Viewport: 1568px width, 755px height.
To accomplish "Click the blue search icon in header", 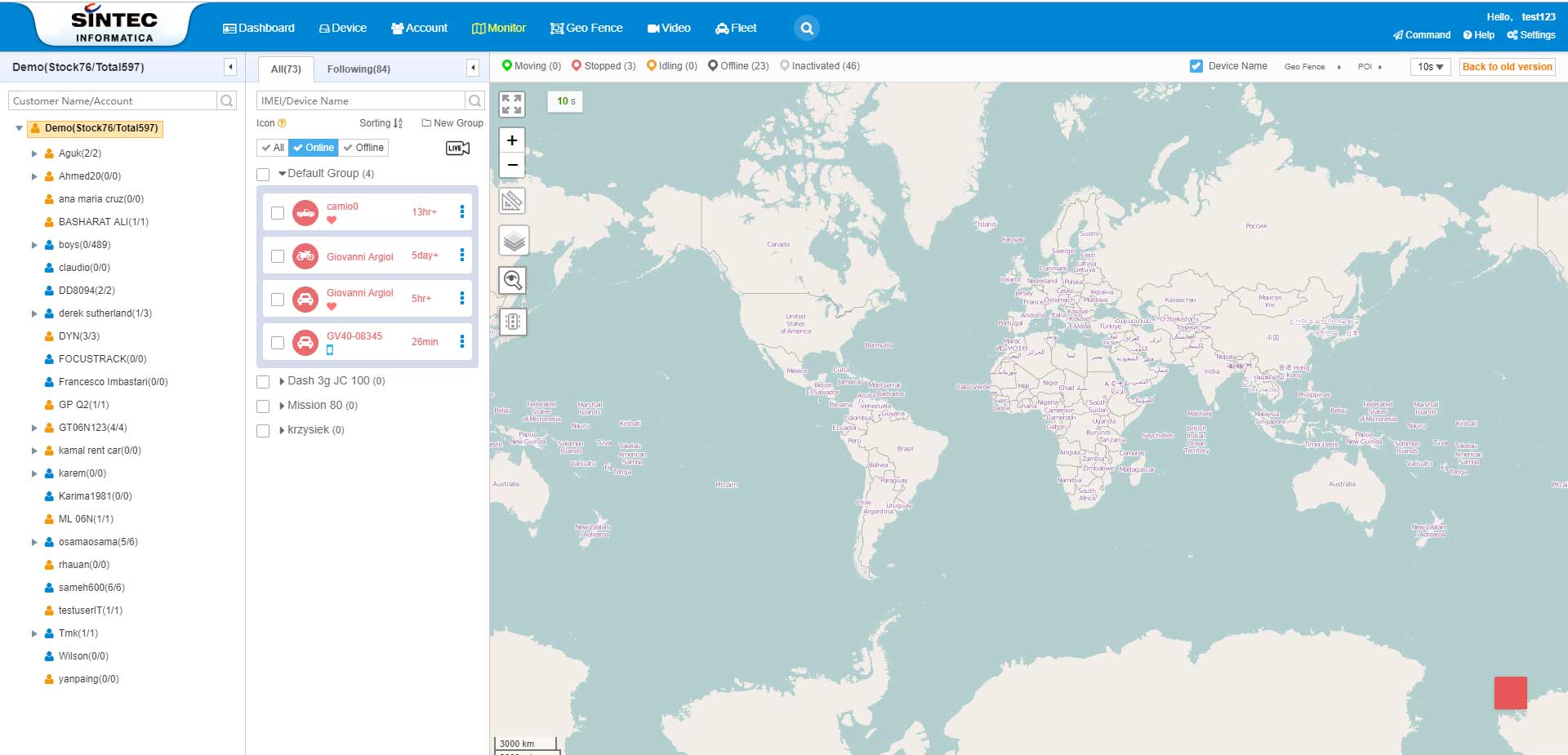I will pos(806,28).
